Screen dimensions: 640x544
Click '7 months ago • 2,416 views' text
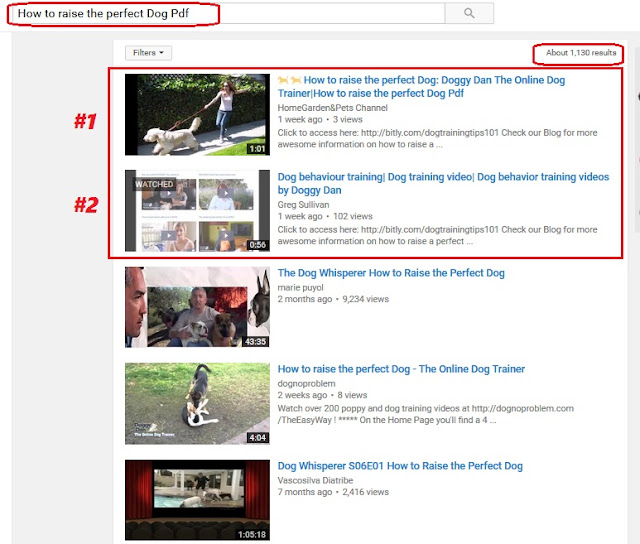pyautogui.click(x=333, y=492)
